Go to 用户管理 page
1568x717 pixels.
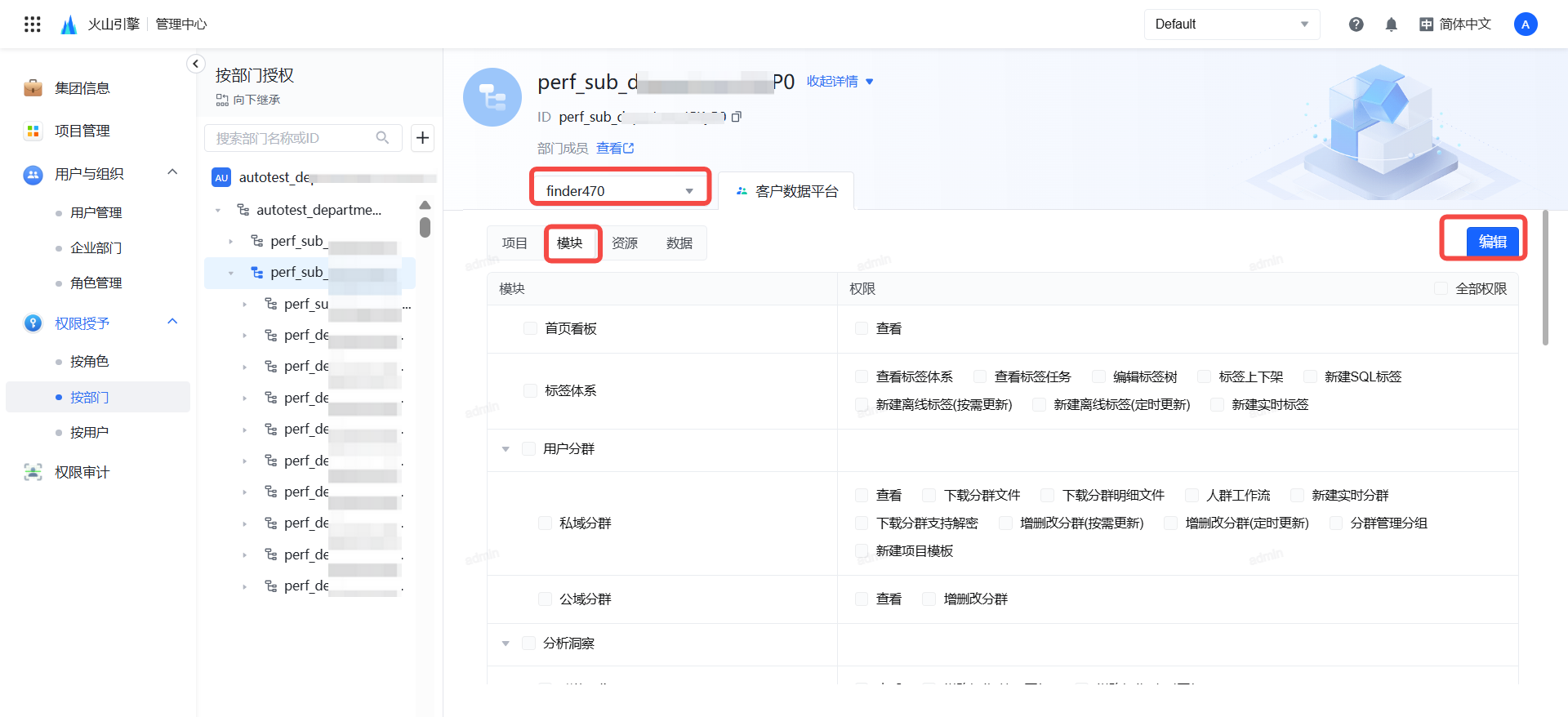point(96,212)
